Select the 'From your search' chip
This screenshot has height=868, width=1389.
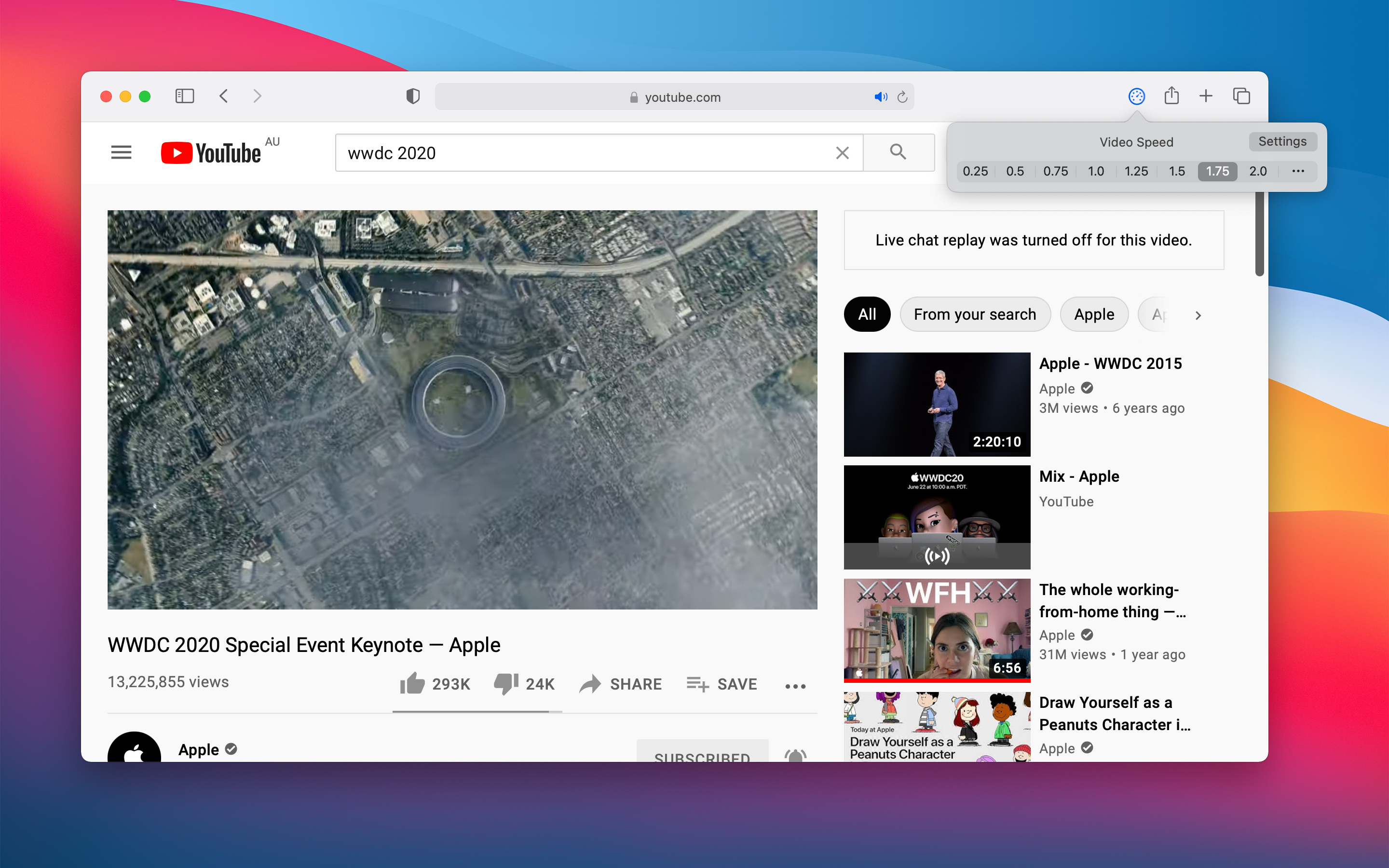[x=975, y=314]
